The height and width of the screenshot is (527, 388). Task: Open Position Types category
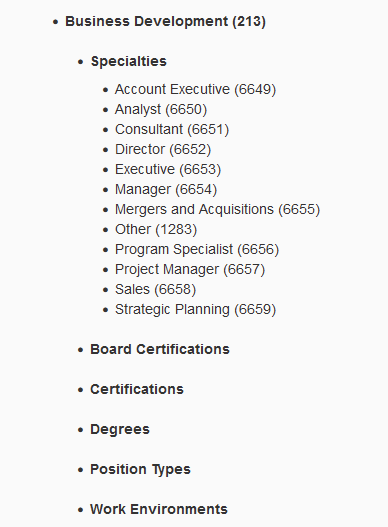140,470
